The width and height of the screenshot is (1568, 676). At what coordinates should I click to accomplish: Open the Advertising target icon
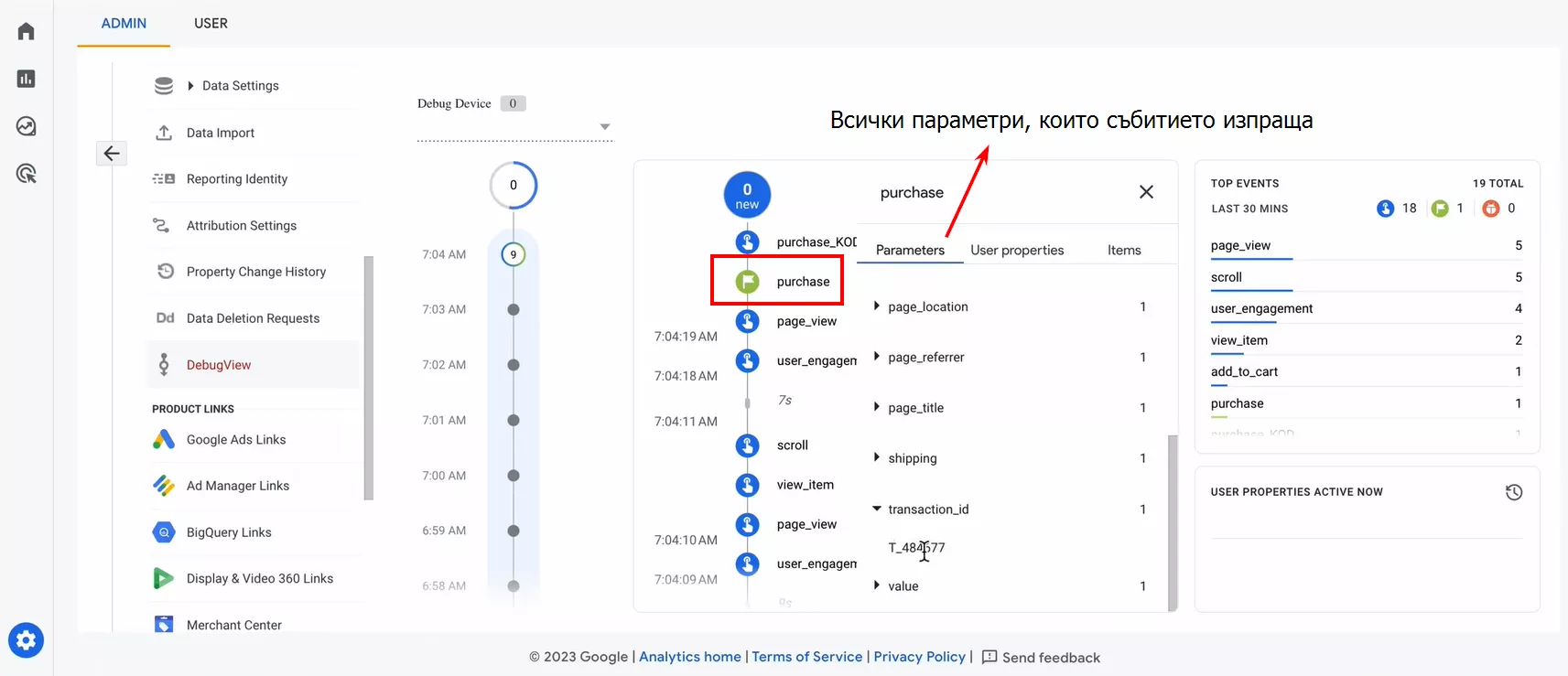26,174
